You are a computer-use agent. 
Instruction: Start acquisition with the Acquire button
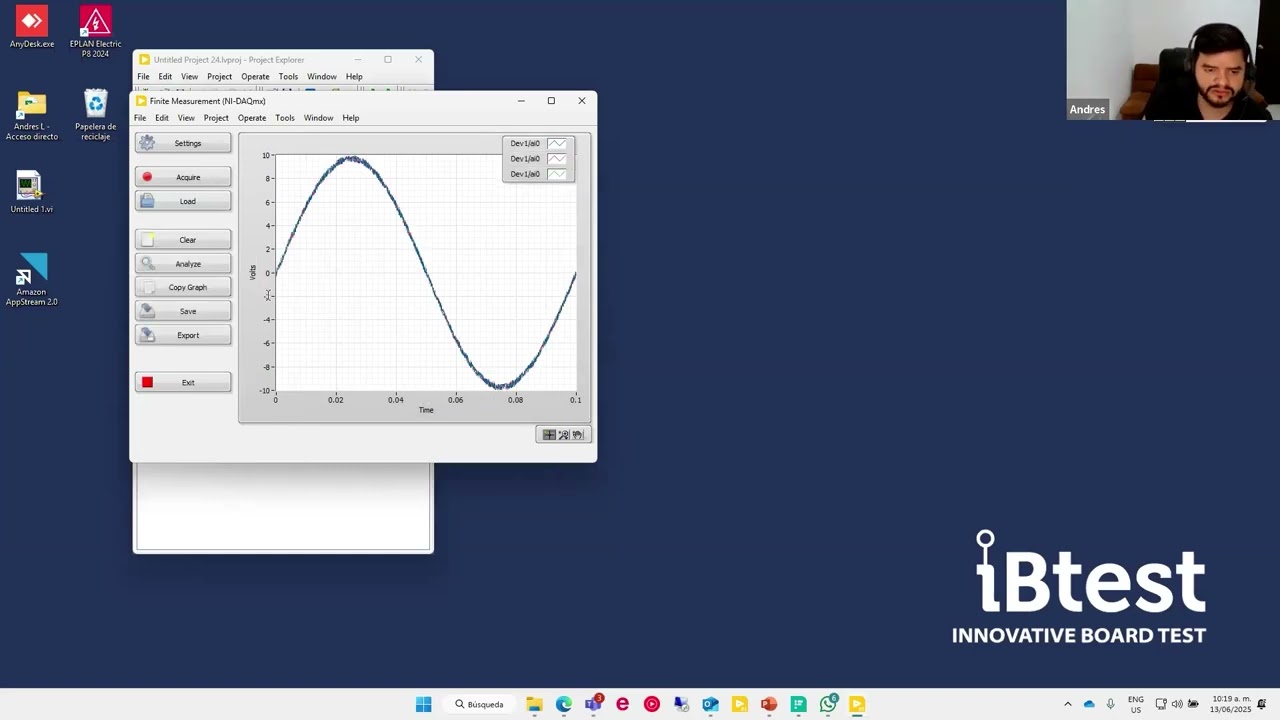[183, 177]
